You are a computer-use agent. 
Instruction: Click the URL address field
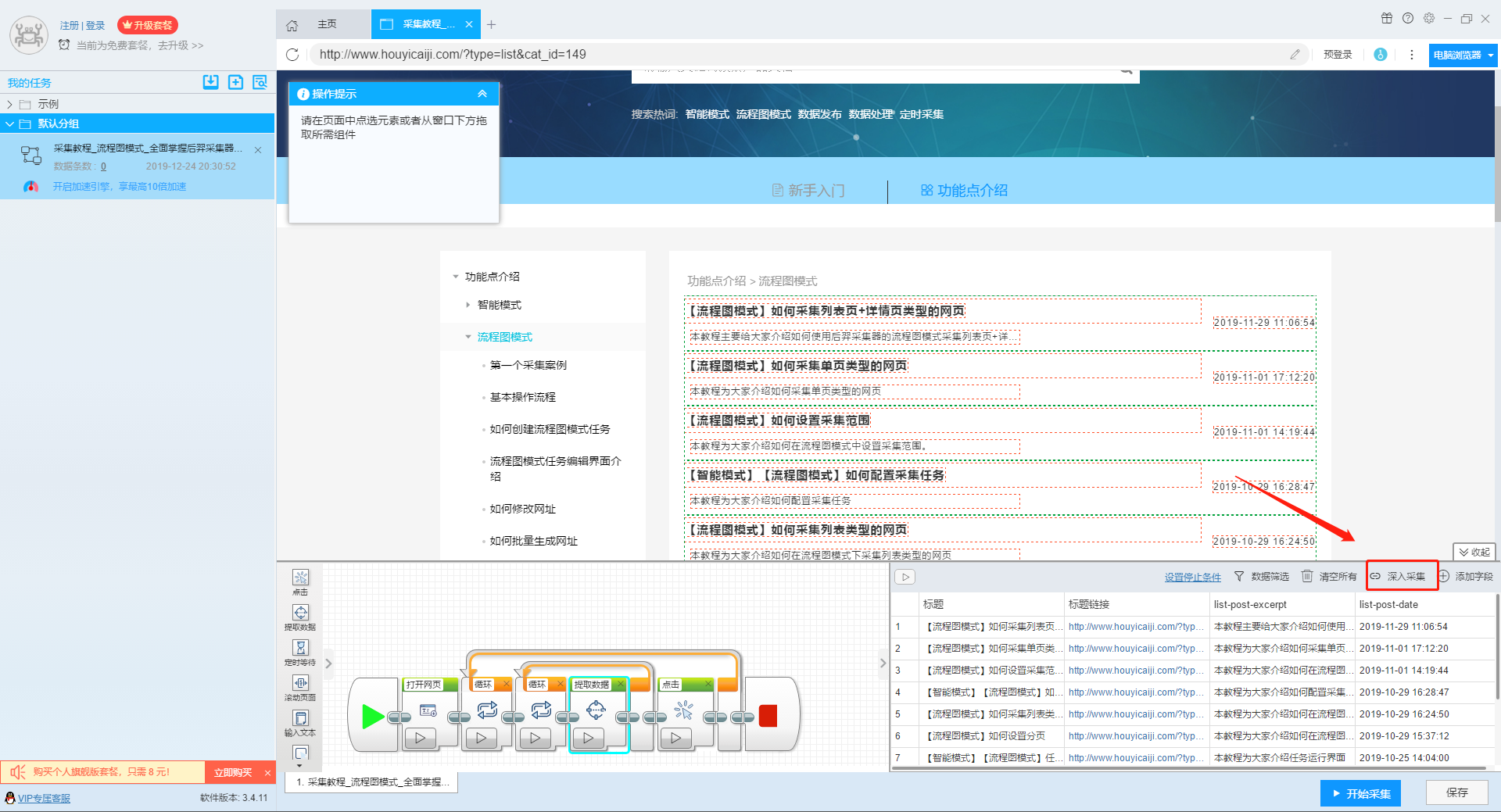[x=799, y=55]
